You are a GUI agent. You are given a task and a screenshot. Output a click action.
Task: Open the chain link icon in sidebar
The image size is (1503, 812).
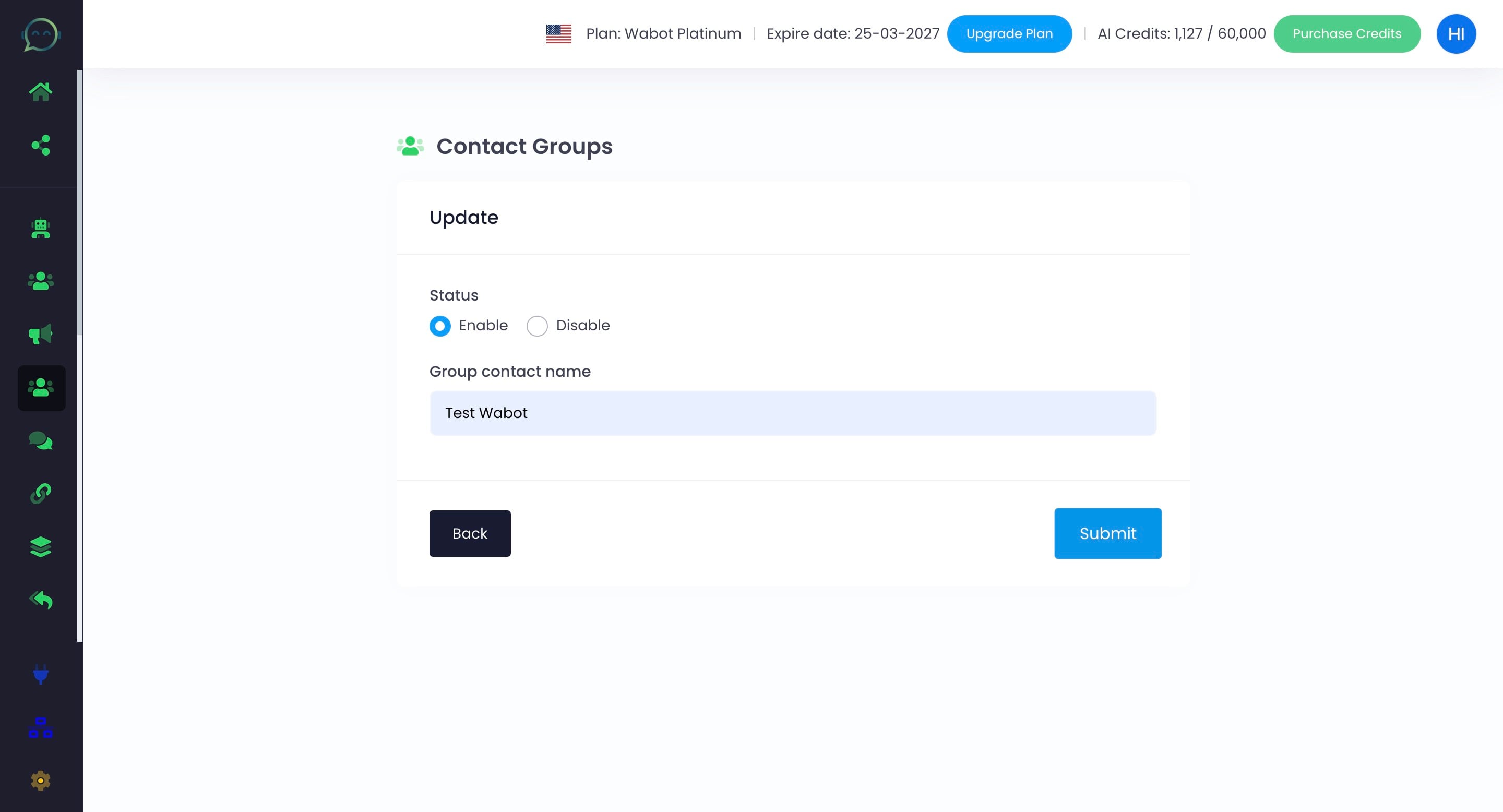click(40, 494)
